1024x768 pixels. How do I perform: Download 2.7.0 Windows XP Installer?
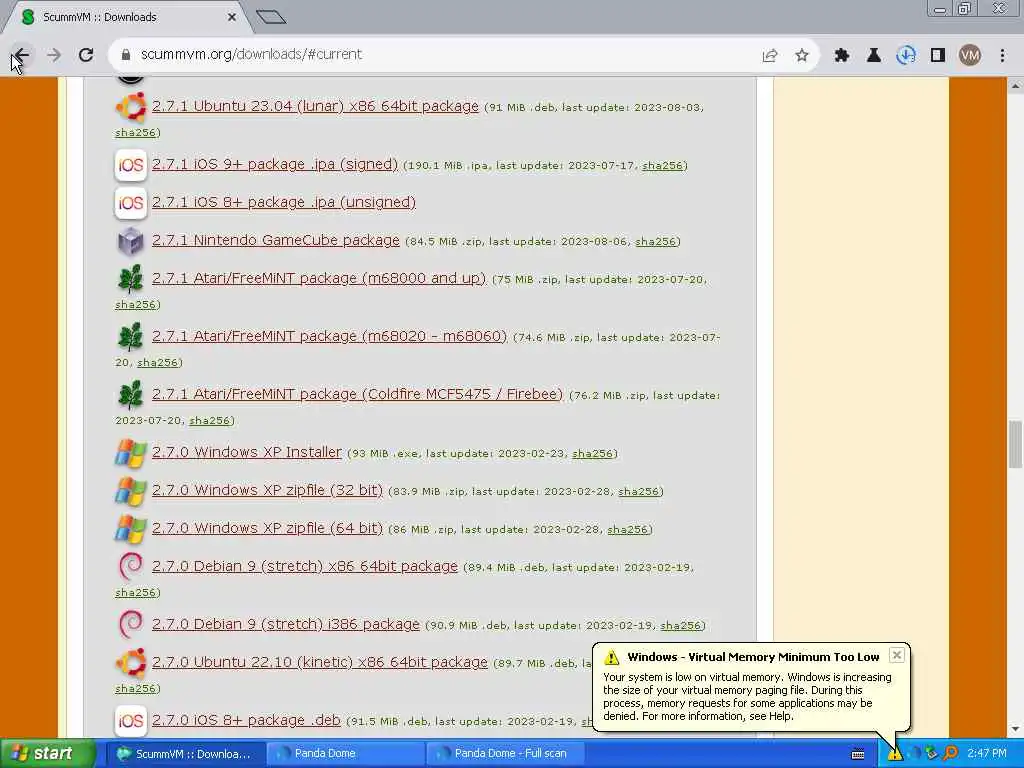click(247, 452)
